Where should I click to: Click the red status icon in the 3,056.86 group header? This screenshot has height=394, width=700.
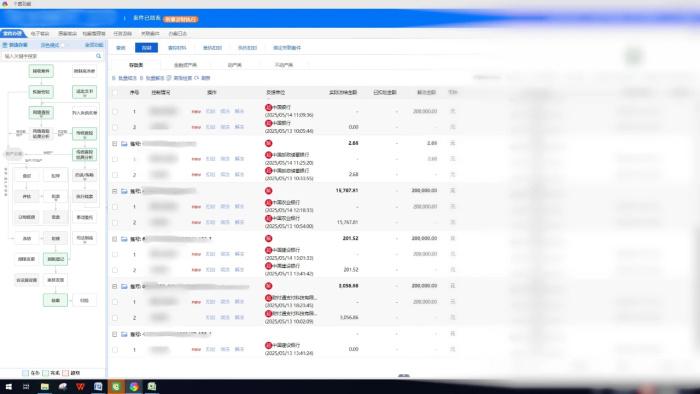click(268, 286)
